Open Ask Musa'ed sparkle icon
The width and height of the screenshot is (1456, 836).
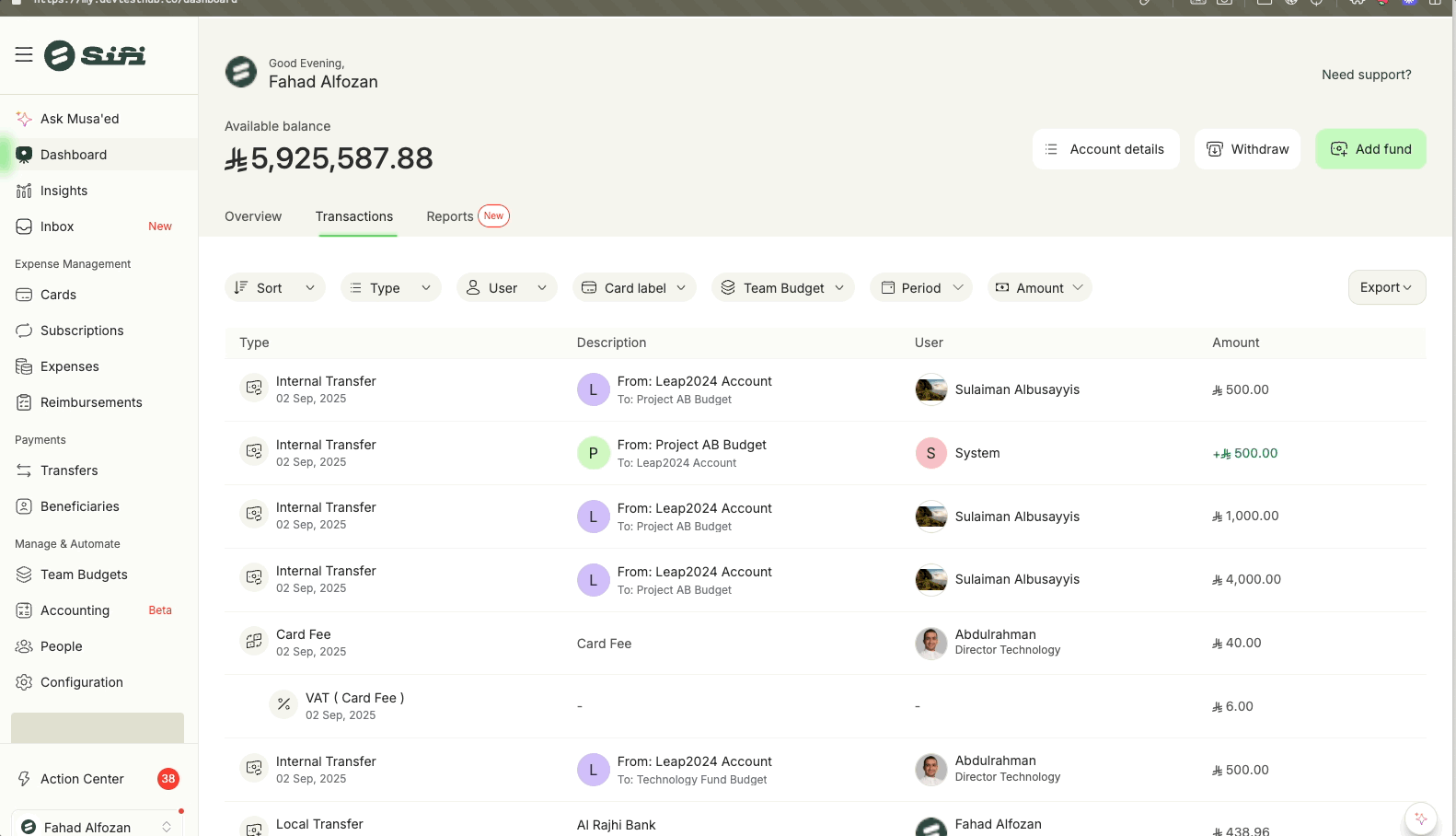click(24, 119)
